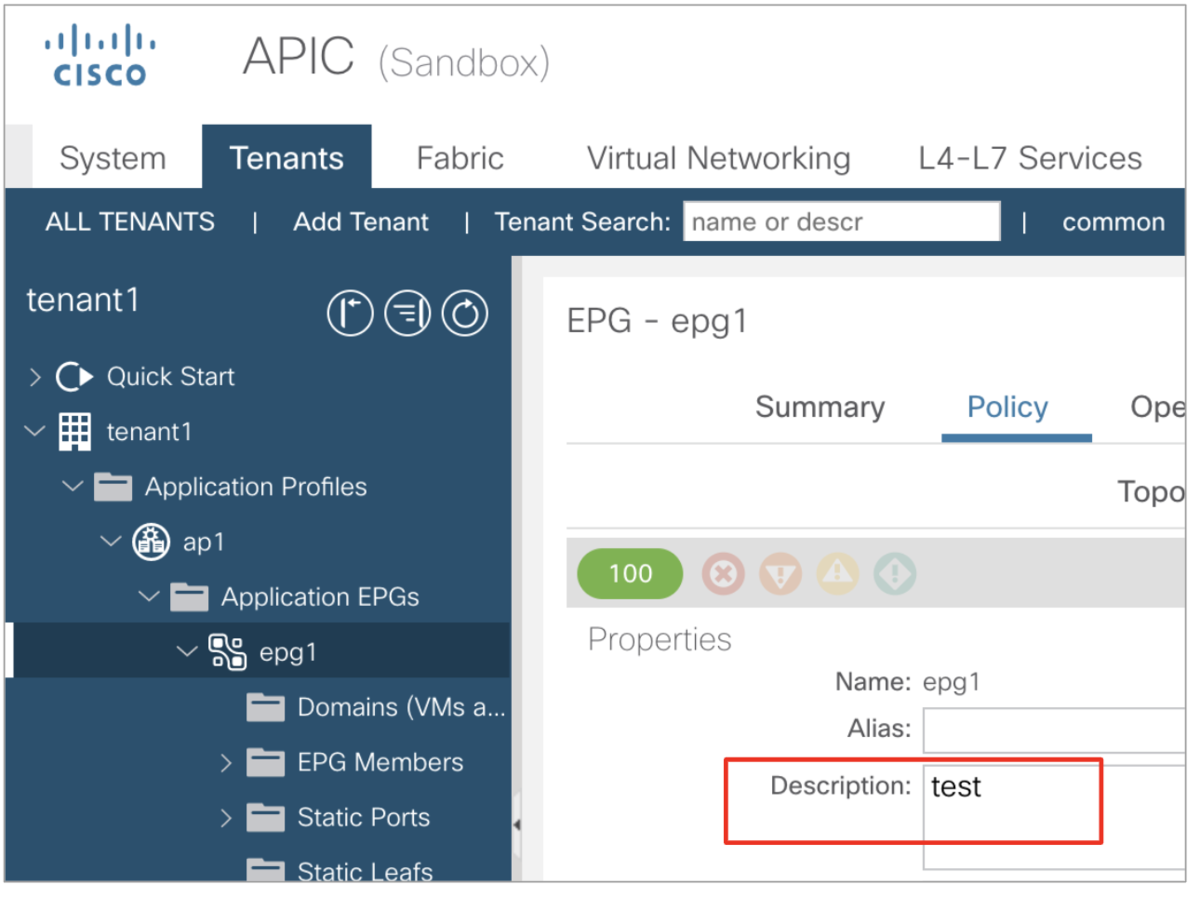Click the first tenant1 tree toolbar icon
The width and height of the screenshot is (1200, 897).
350,314
